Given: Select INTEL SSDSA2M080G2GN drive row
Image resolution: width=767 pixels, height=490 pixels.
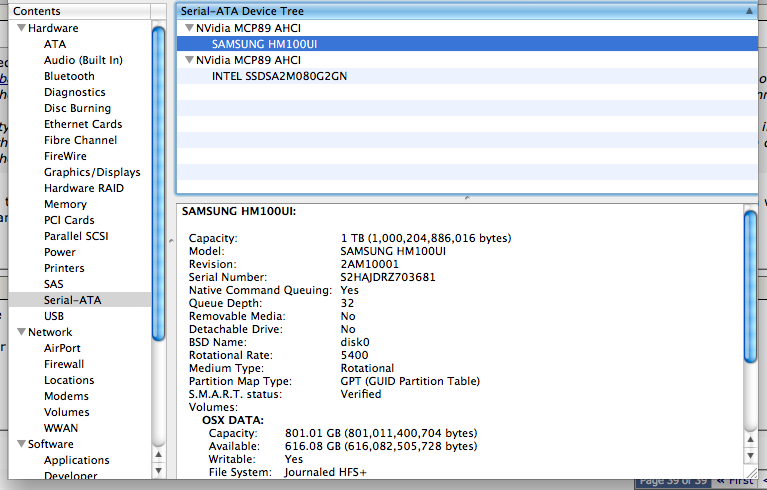Looking at the screenshot, I should click(467, 76).
